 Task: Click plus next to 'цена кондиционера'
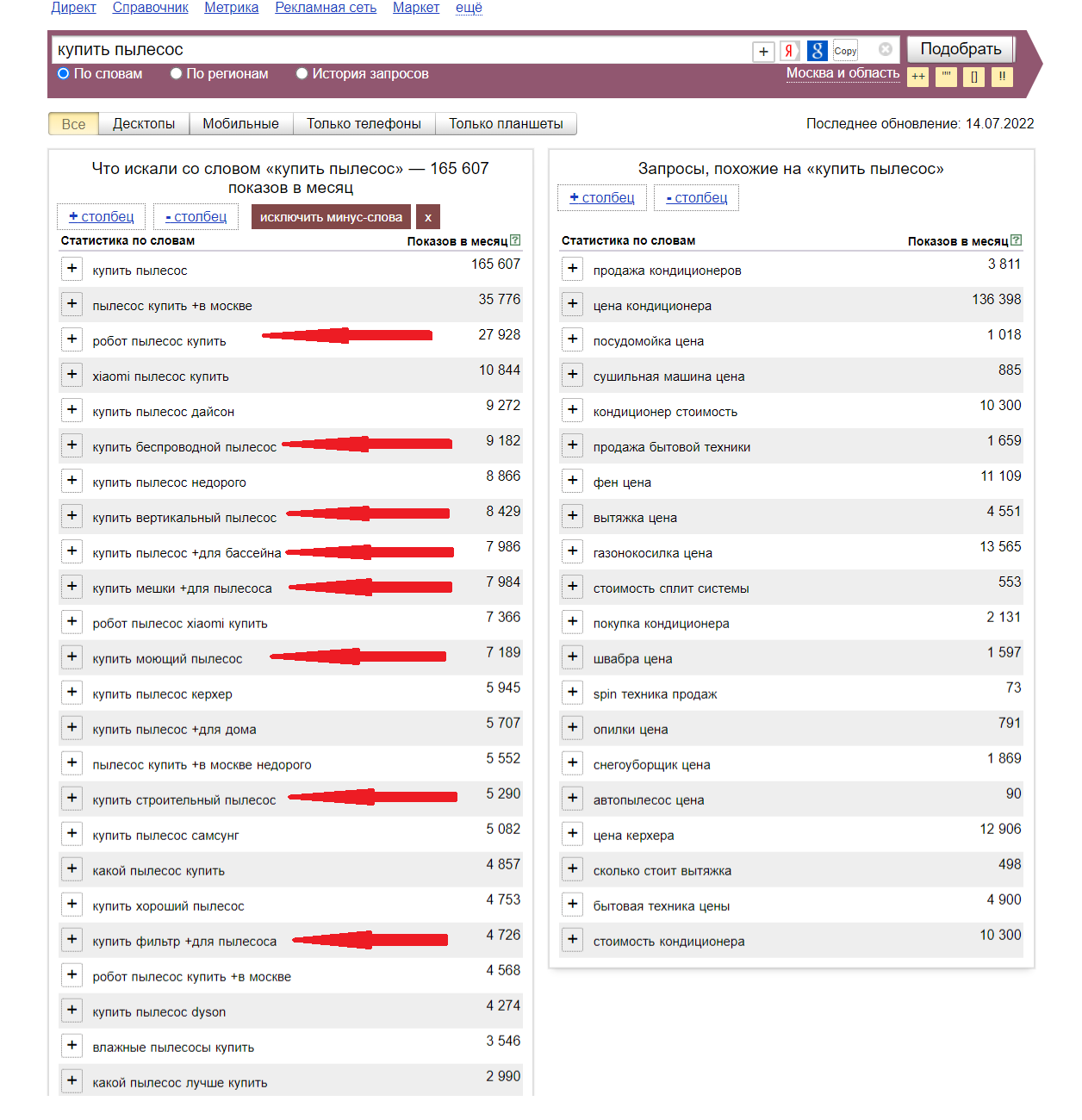pos(573,304)
